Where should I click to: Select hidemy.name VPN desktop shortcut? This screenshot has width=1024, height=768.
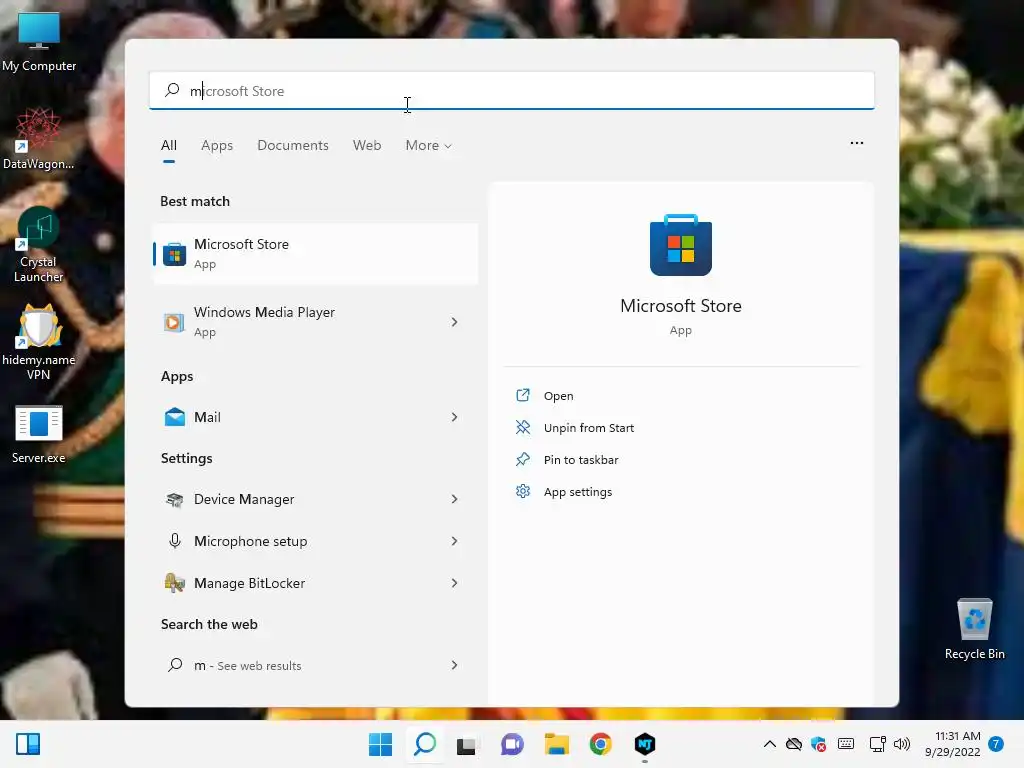(x=39, y=342)
